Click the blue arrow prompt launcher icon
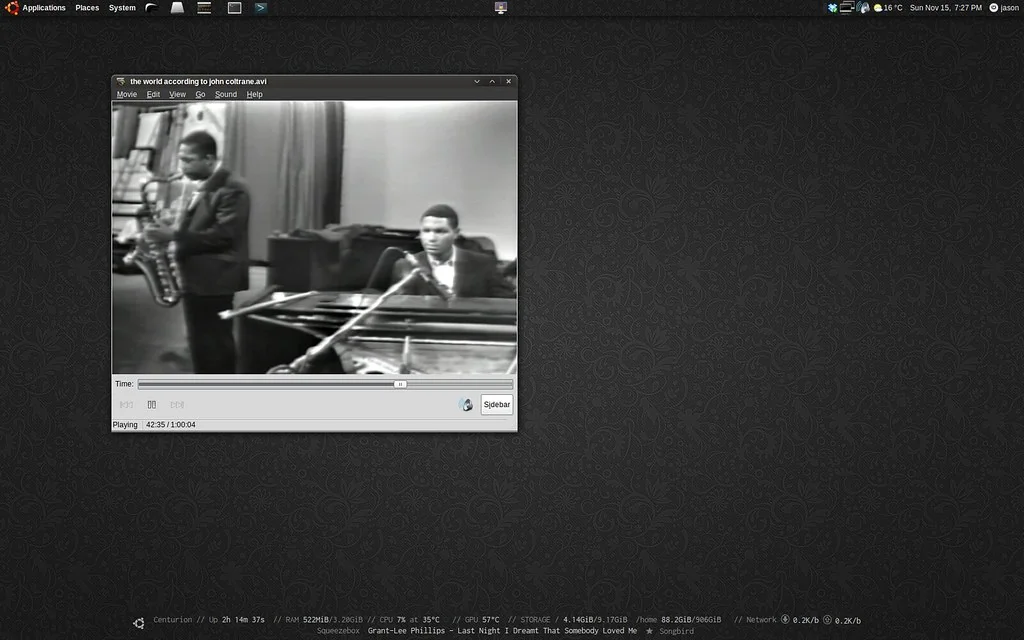1024x640 pixels. click(x=261, y=8)
